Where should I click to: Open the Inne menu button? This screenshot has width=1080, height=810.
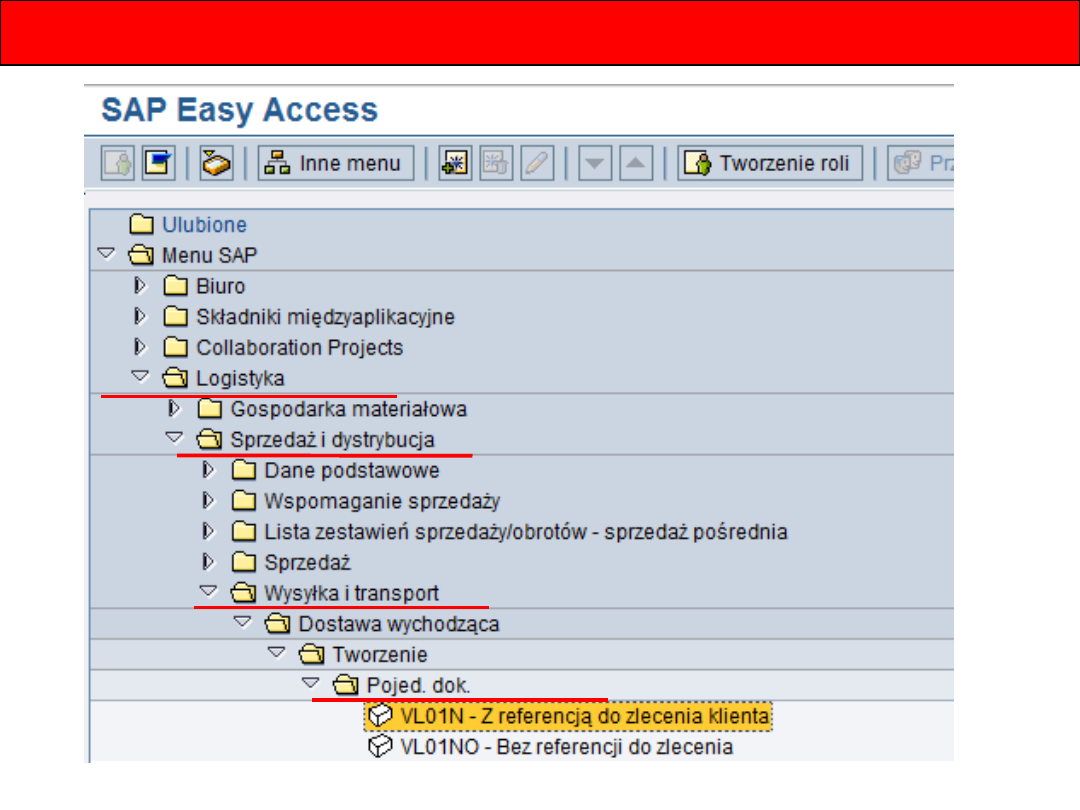[x=336, y=163]
